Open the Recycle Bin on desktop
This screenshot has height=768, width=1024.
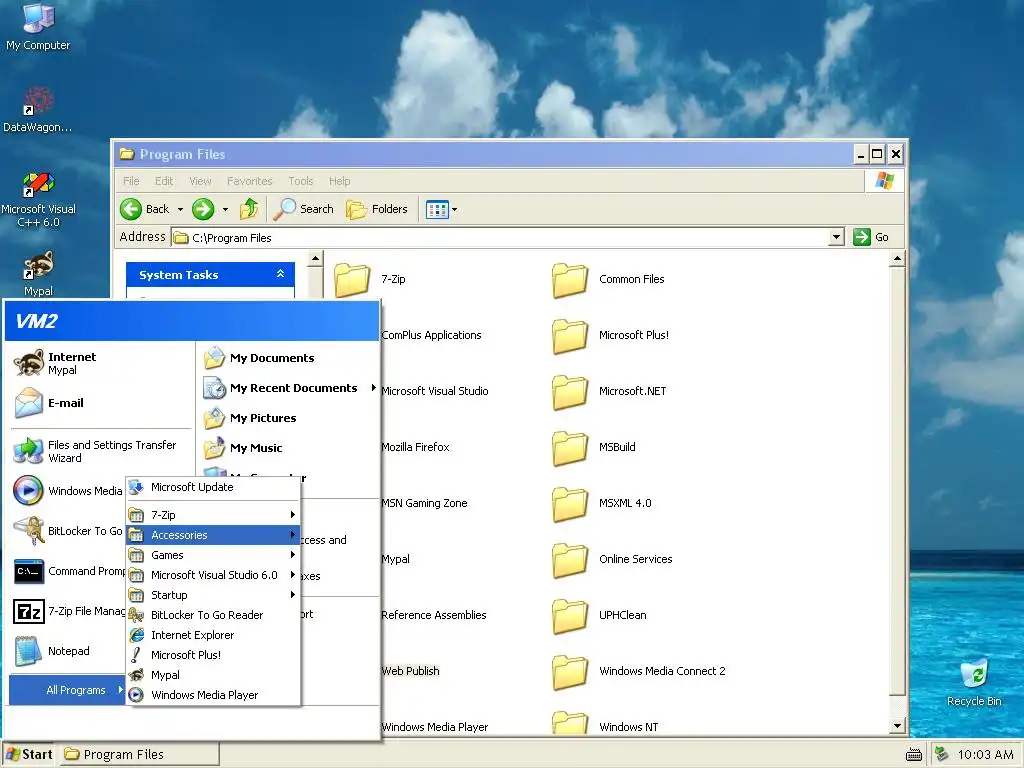click(974, 682)
